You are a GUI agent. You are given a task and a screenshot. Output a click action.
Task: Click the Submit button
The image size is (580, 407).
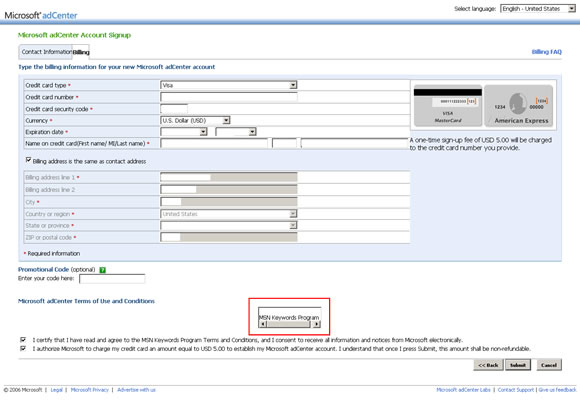(x=518, y=365)
